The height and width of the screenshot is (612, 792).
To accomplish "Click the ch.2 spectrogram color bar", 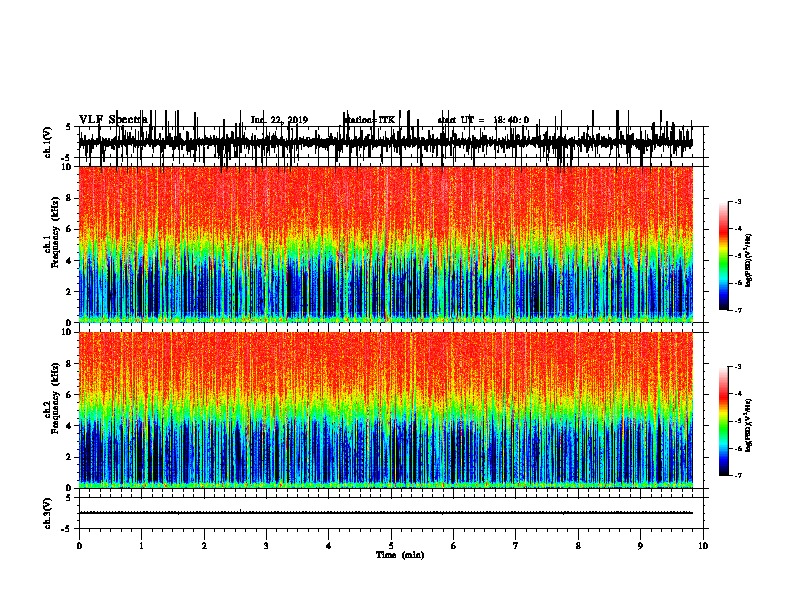I will (x=724, y=421).
